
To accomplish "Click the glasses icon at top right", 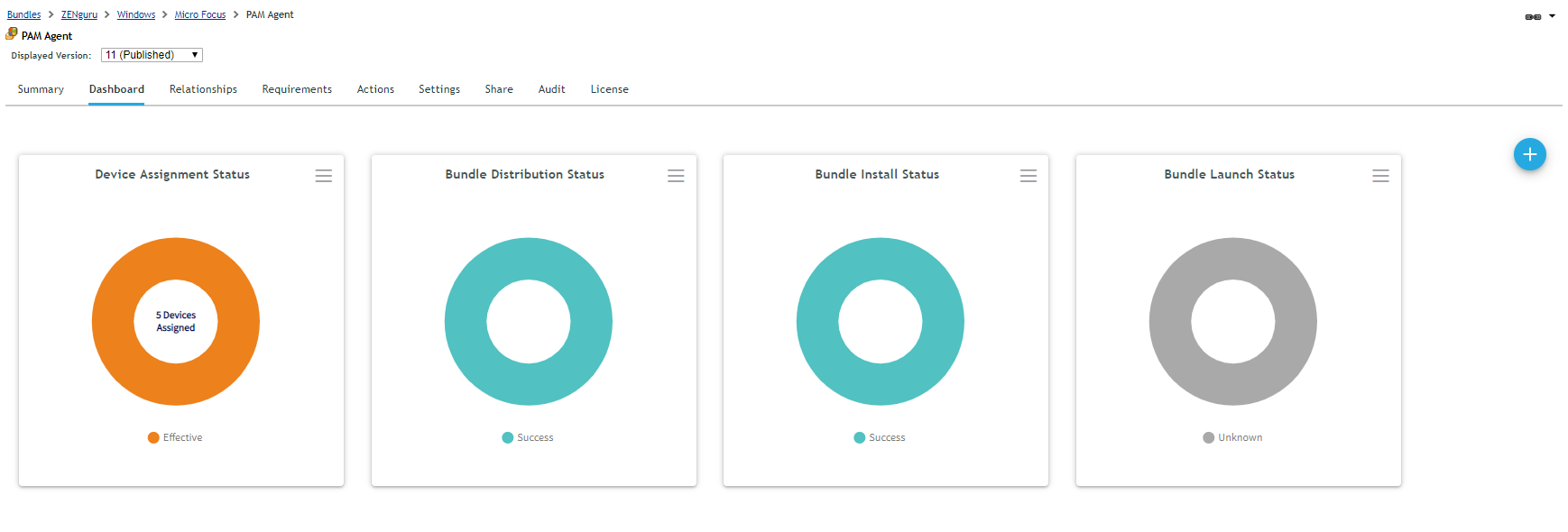I will [1533, 16].
